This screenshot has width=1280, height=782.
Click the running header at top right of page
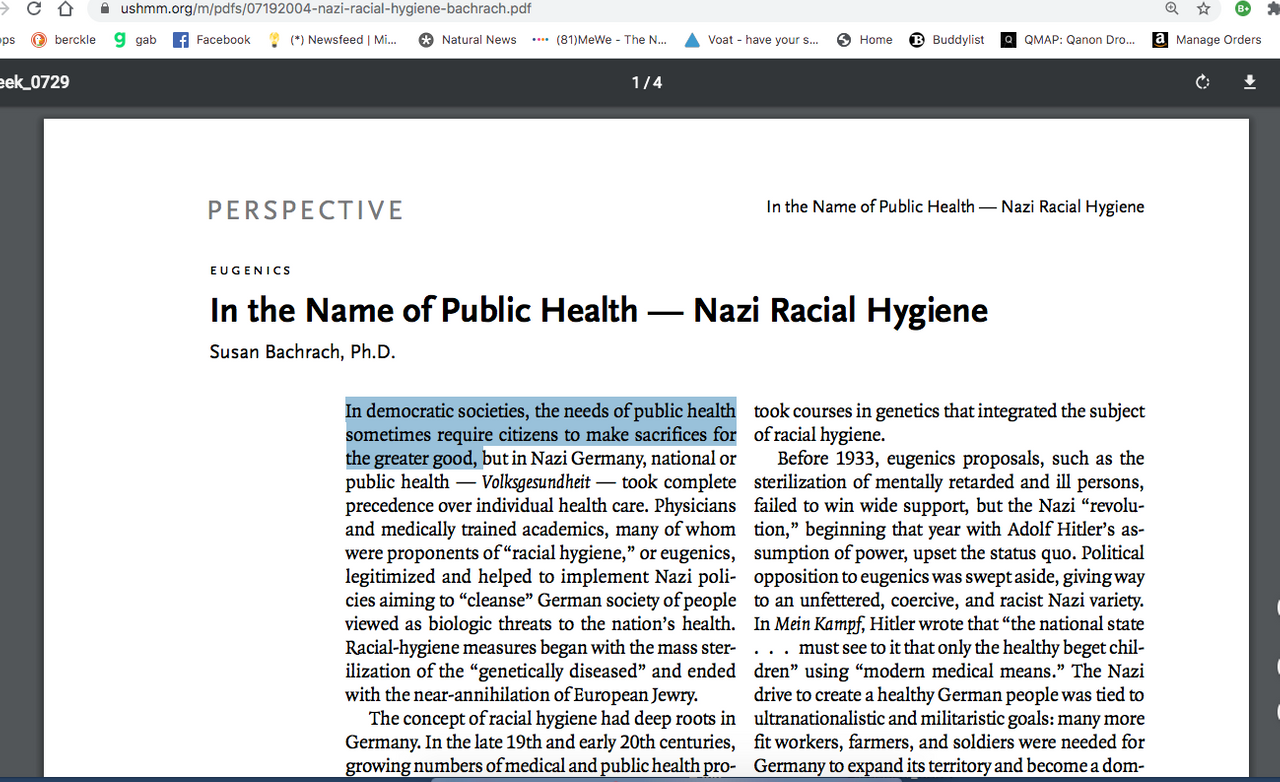[x=955, y=207]
